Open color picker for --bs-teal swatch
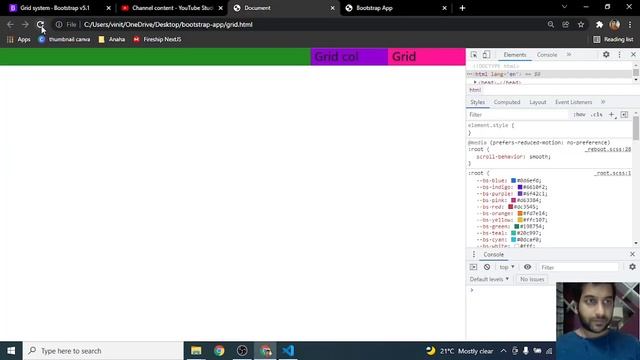Screen dimensions: 640x360 513,233
